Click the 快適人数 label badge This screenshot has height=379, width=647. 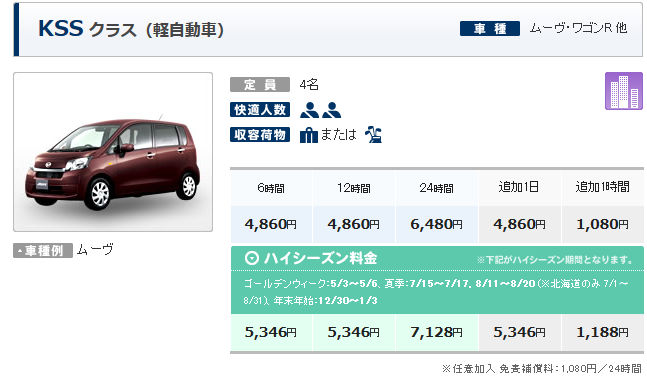tap(260, 110)
